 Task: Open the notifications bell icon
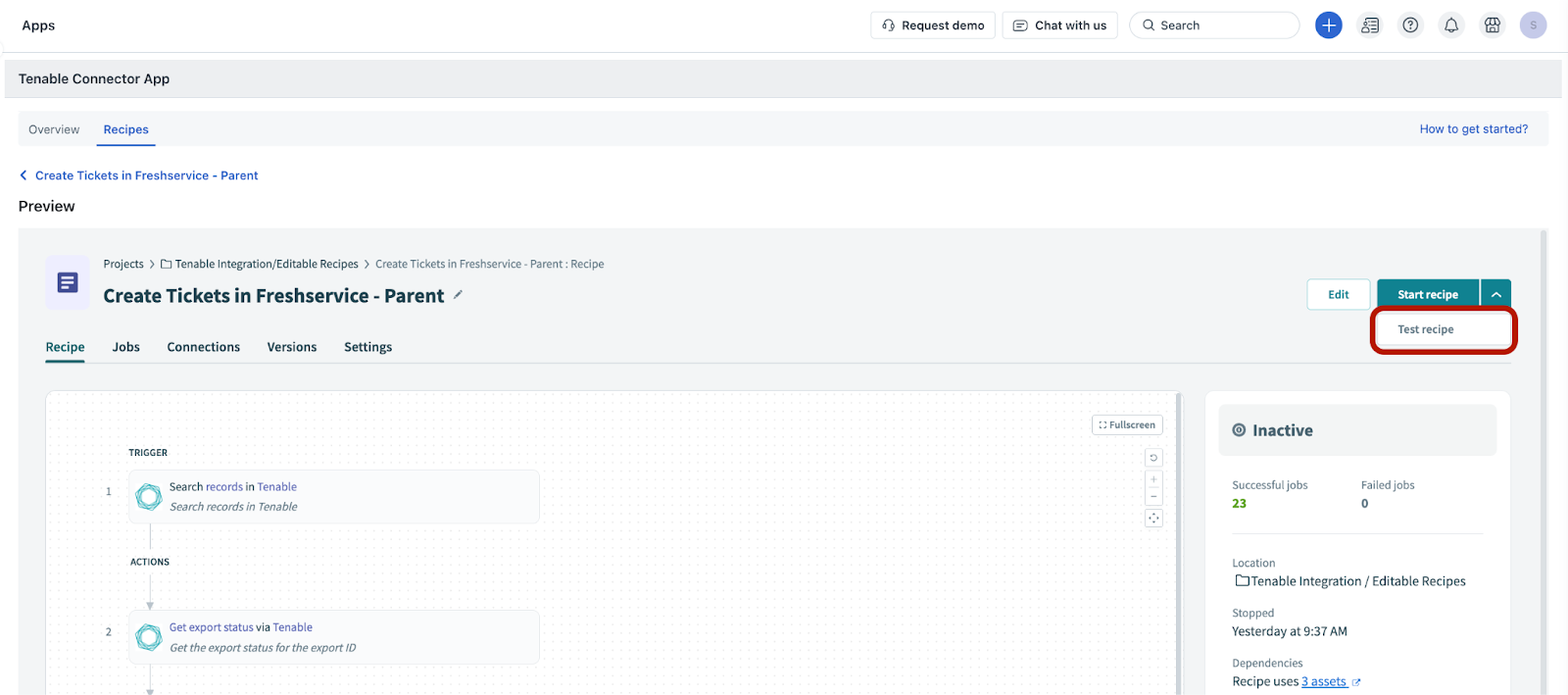1451,25
